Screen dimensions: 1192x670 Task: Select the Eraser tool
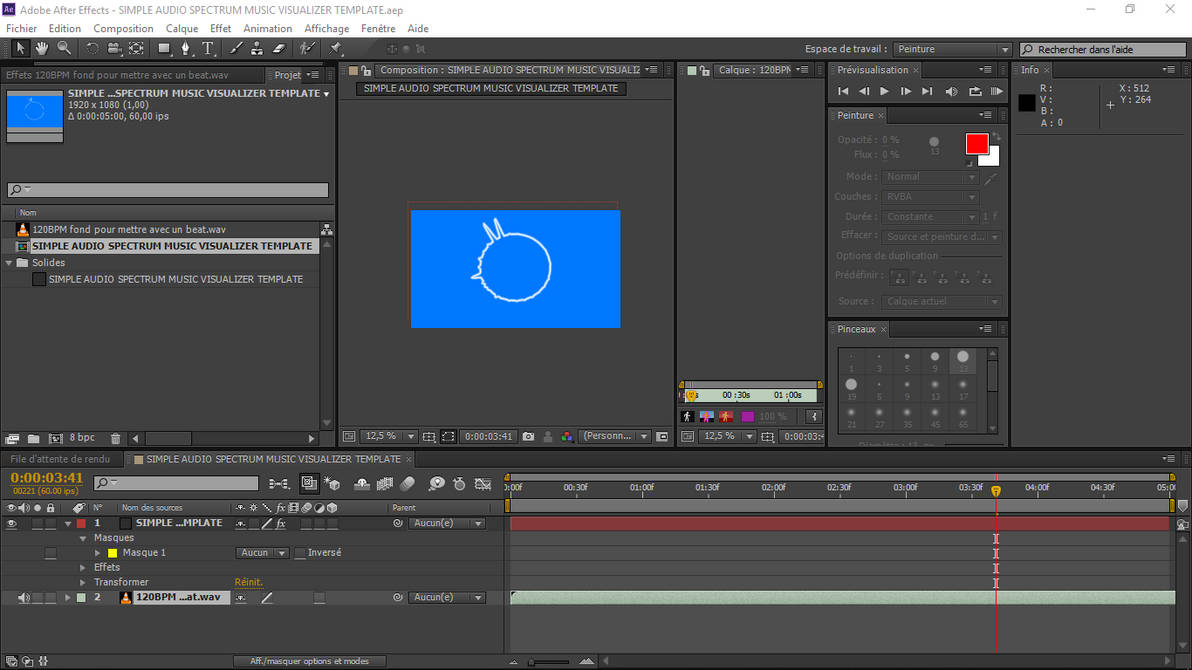(x=280, y=48)
